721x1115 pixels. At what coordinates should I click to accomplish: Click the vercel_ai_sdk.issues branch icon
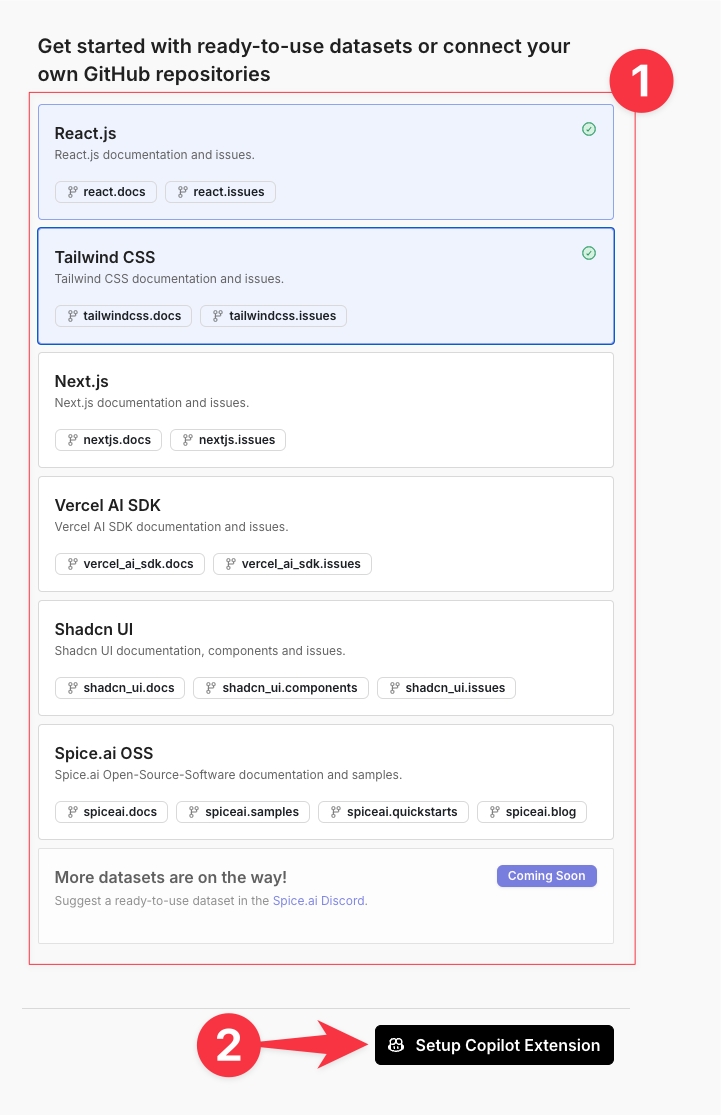231,564
